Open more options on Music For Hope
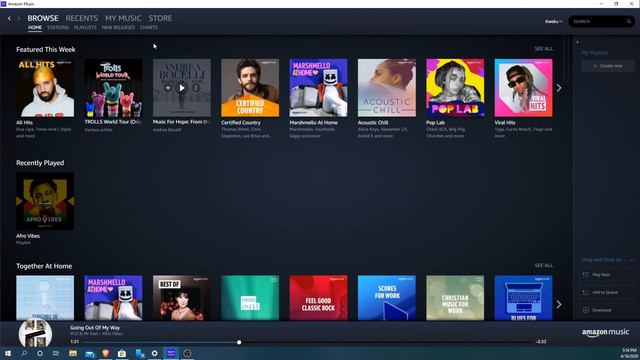 click(196, 88)
